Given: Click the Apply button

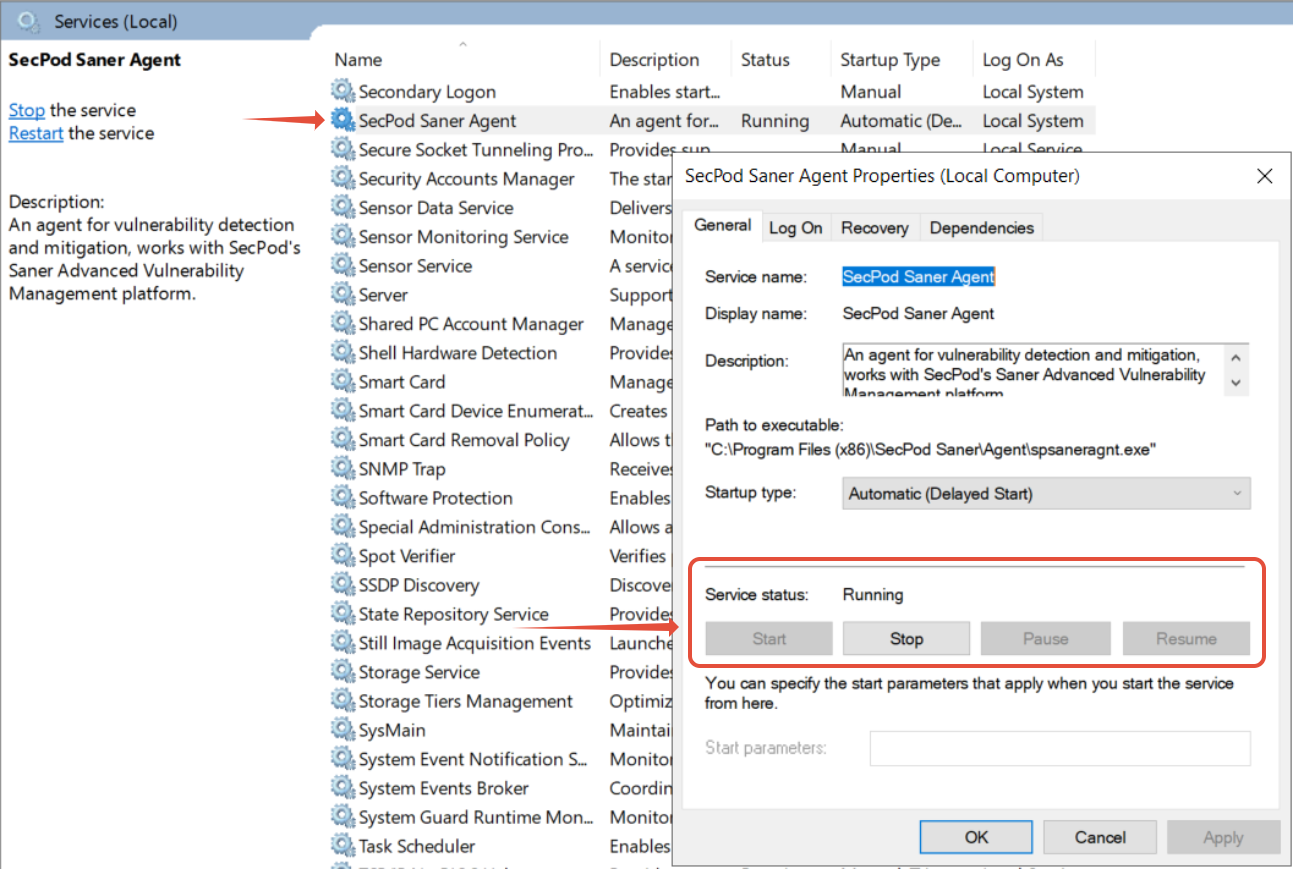Looking at the screenshot, I should pos(1223,837).
